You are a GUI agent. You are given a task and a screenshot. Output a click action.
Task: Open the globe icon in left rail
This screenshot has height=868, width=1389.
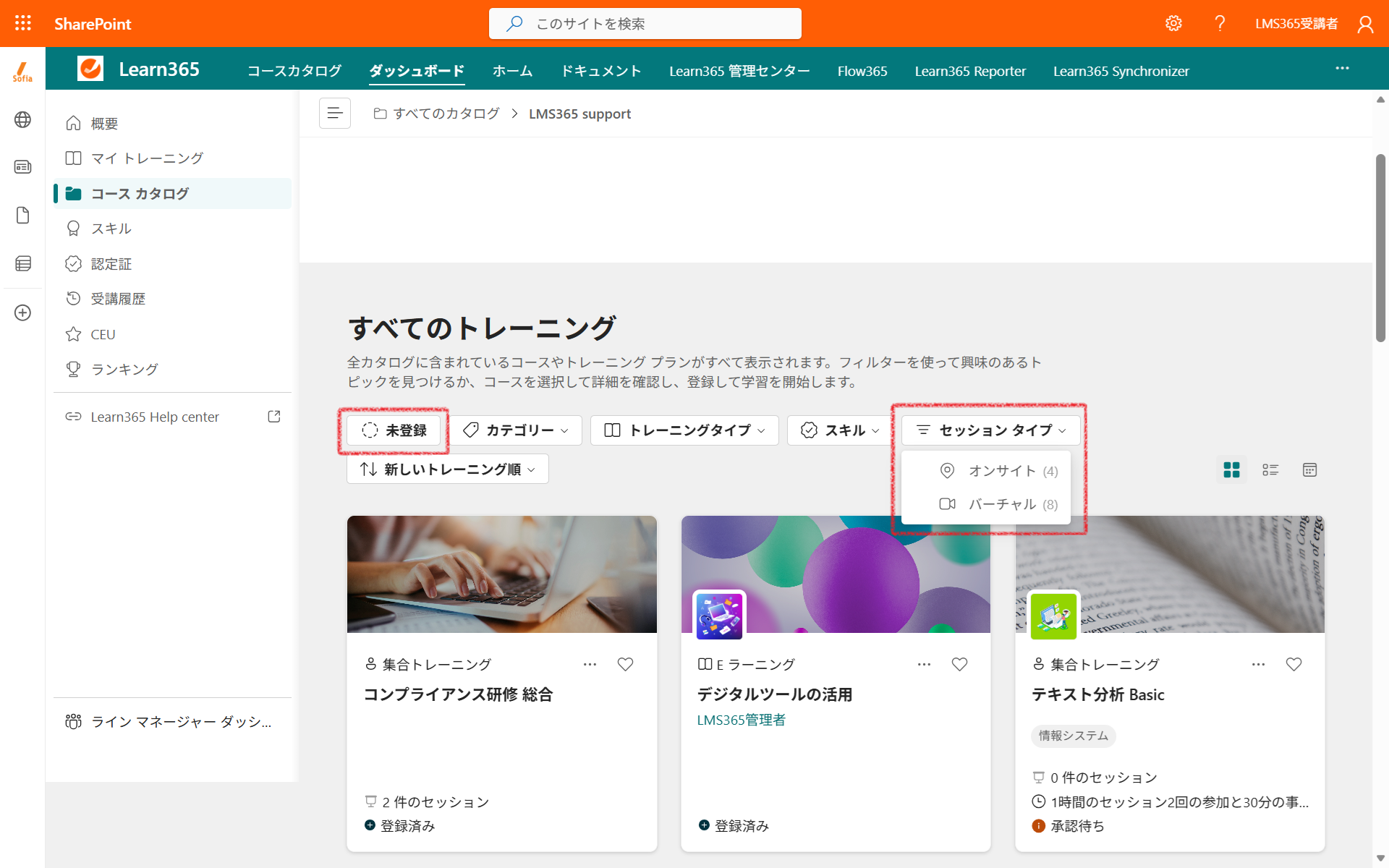coord(22,119)
